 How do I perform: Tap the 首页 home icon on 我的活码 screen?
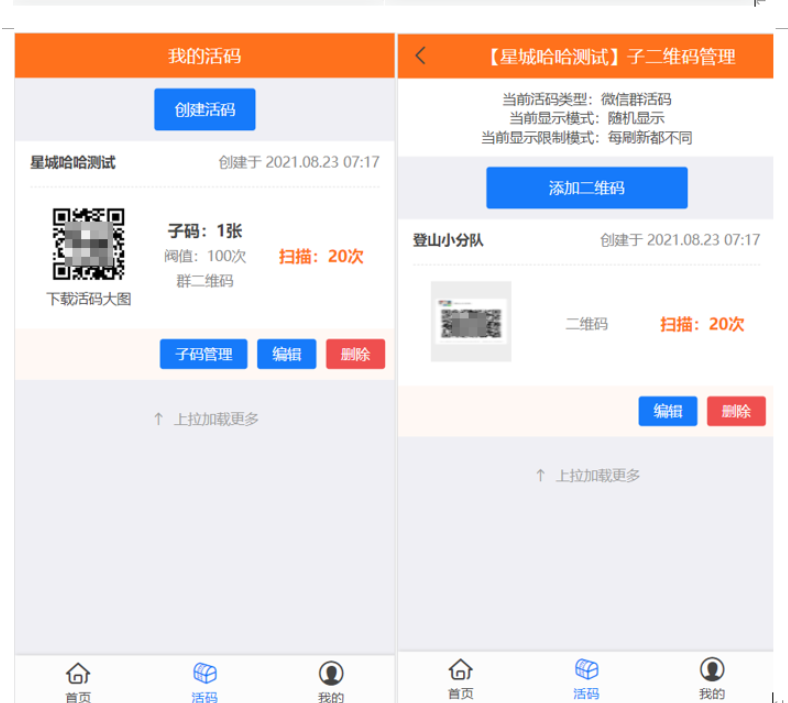tap(78, 674)
